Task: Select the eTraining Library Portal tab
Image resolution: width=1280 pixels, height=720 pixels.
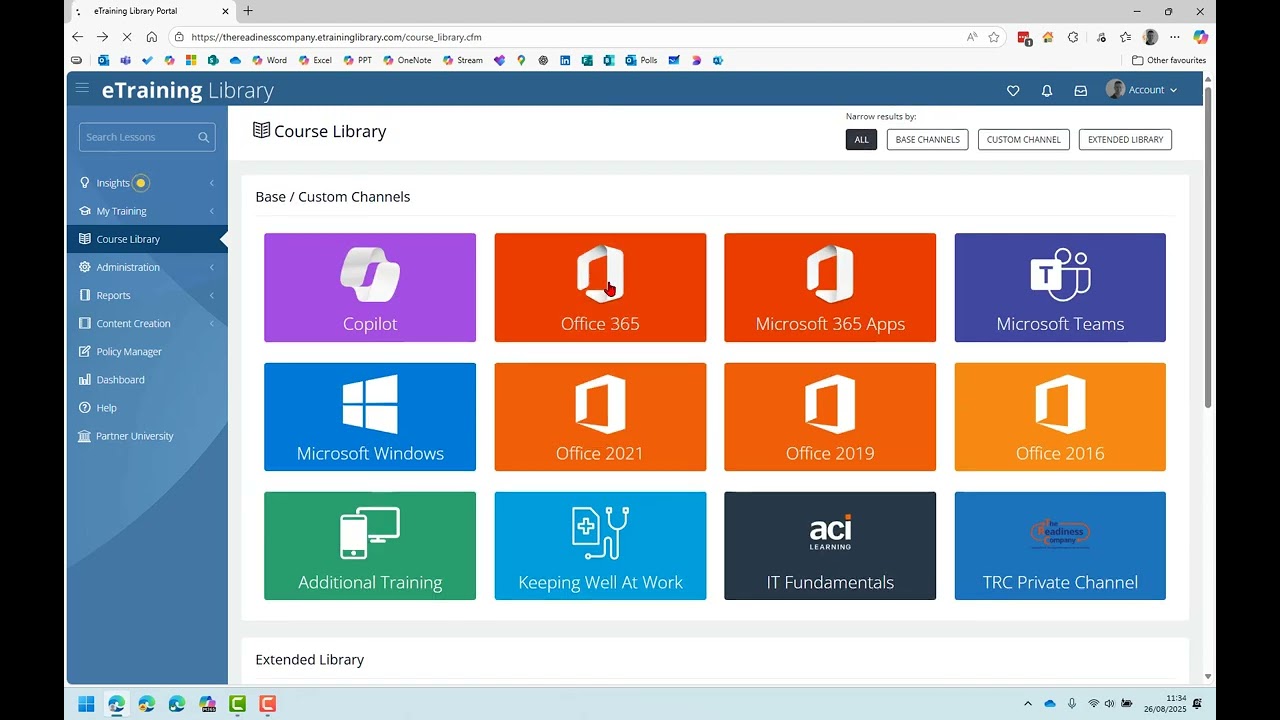Action: point(150,11)
